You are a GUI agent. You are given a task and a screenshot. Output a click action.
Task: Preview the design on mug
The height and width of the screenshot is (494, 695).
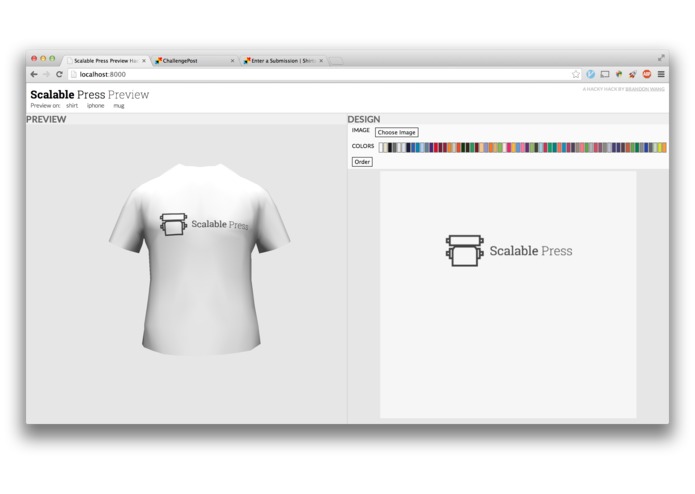pyautogui.click(x=118, y=105)
